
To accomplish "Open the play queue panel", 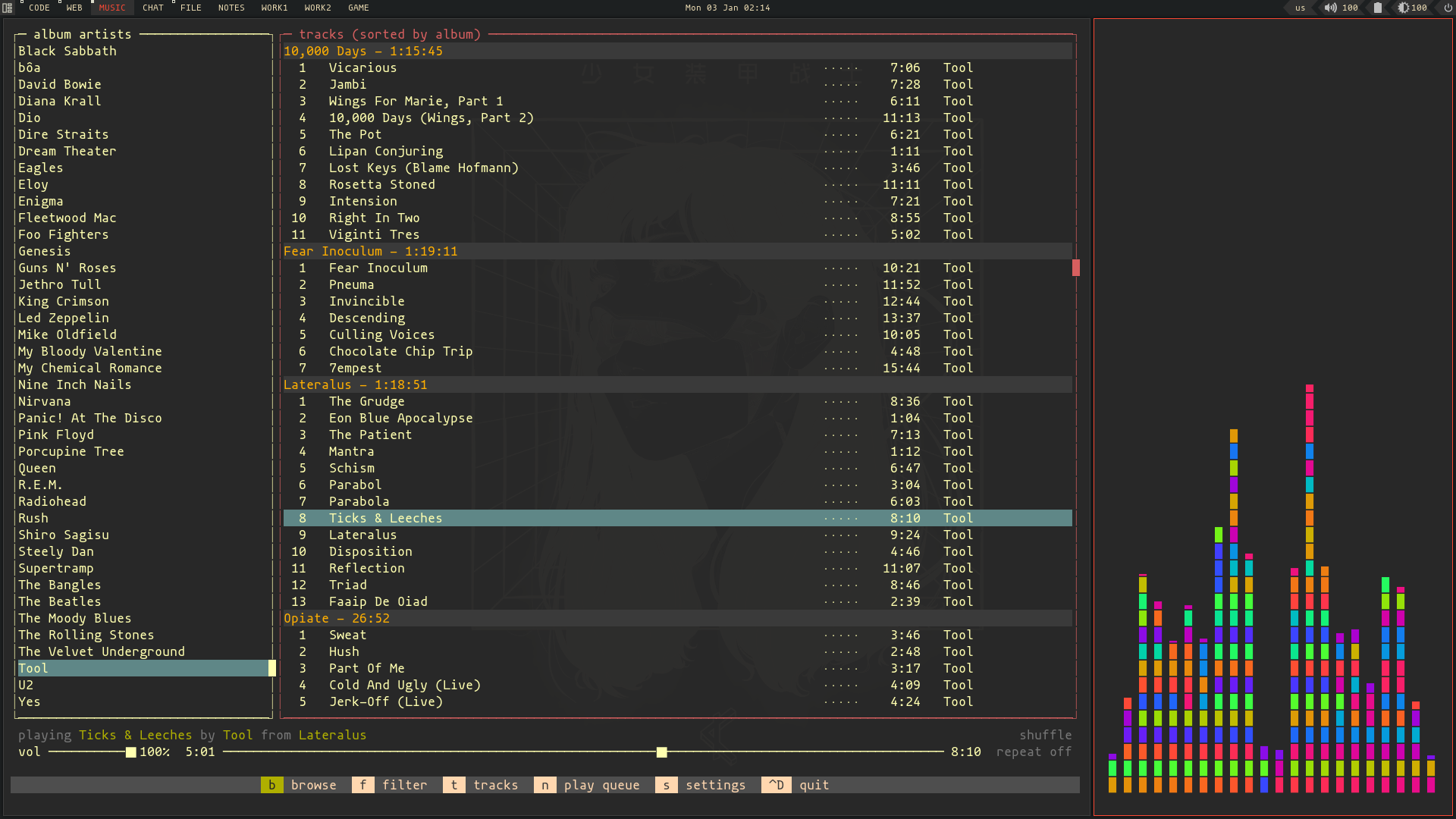I will 602,785.
